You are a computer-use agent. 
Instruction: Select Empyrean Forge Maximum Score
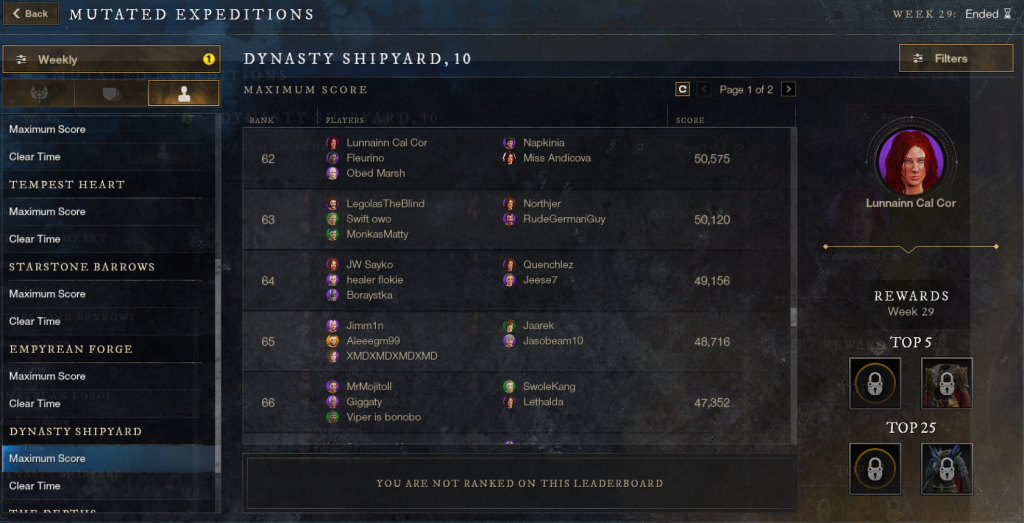111,376
